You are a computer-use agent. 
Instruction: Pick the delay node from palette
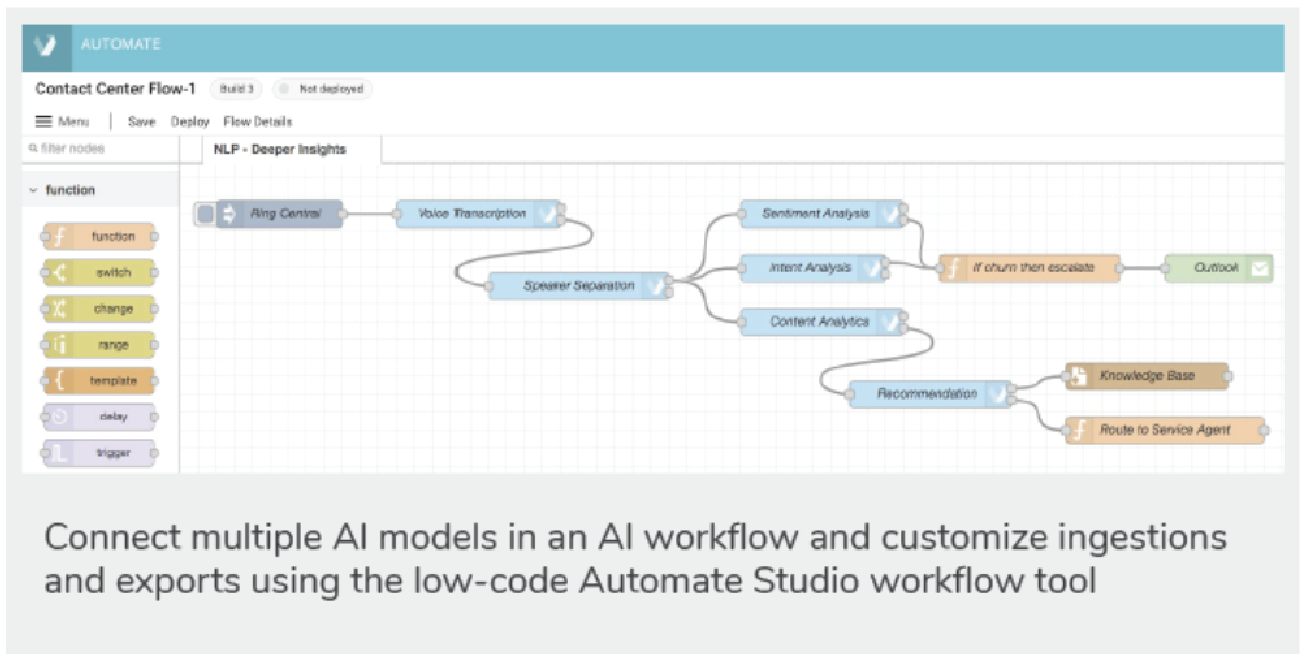tap(100, 417)
